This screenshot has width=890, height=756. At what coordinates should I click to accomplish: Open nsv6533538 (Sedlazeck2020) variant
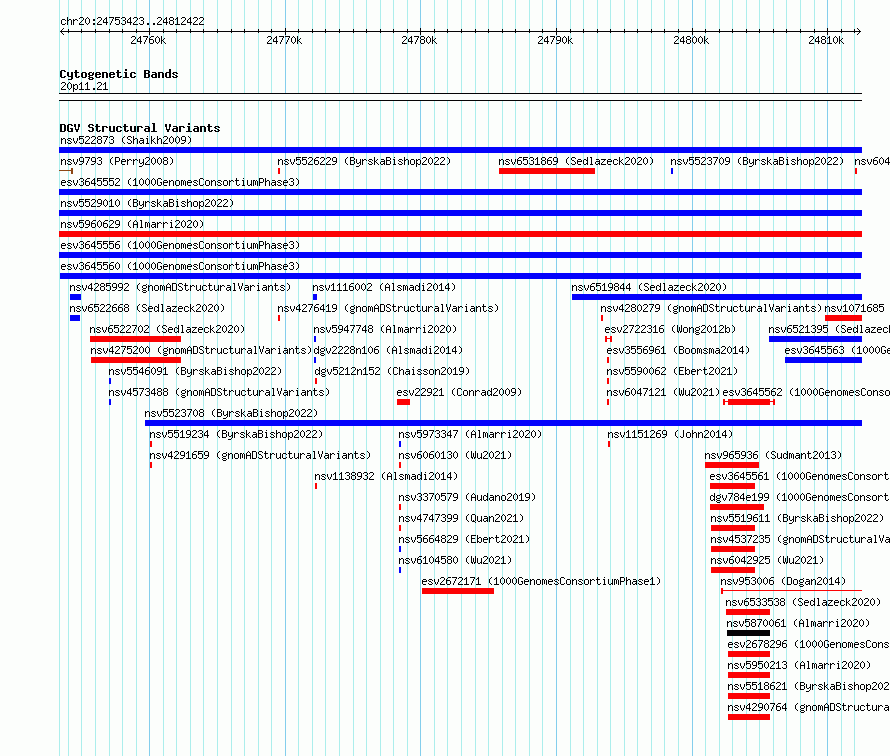803,602
